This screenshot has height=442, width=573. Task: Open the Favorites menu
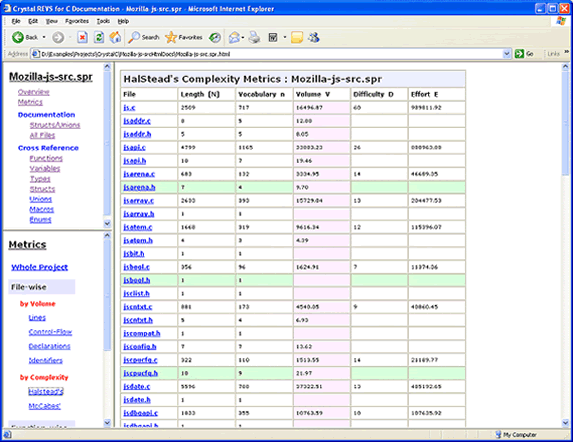click(x=77, y=21)
